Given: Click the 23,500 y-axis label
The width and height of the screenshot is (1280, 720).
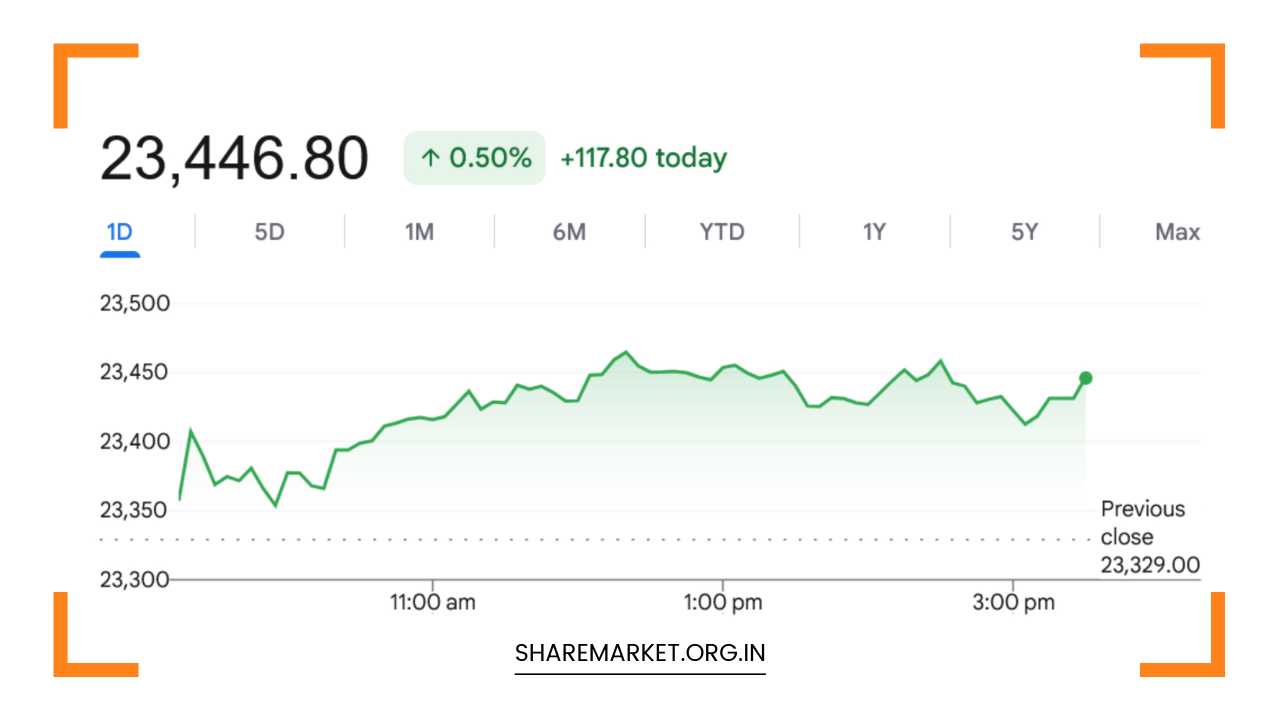Looking at the screenshot, I should pos(135,303).
